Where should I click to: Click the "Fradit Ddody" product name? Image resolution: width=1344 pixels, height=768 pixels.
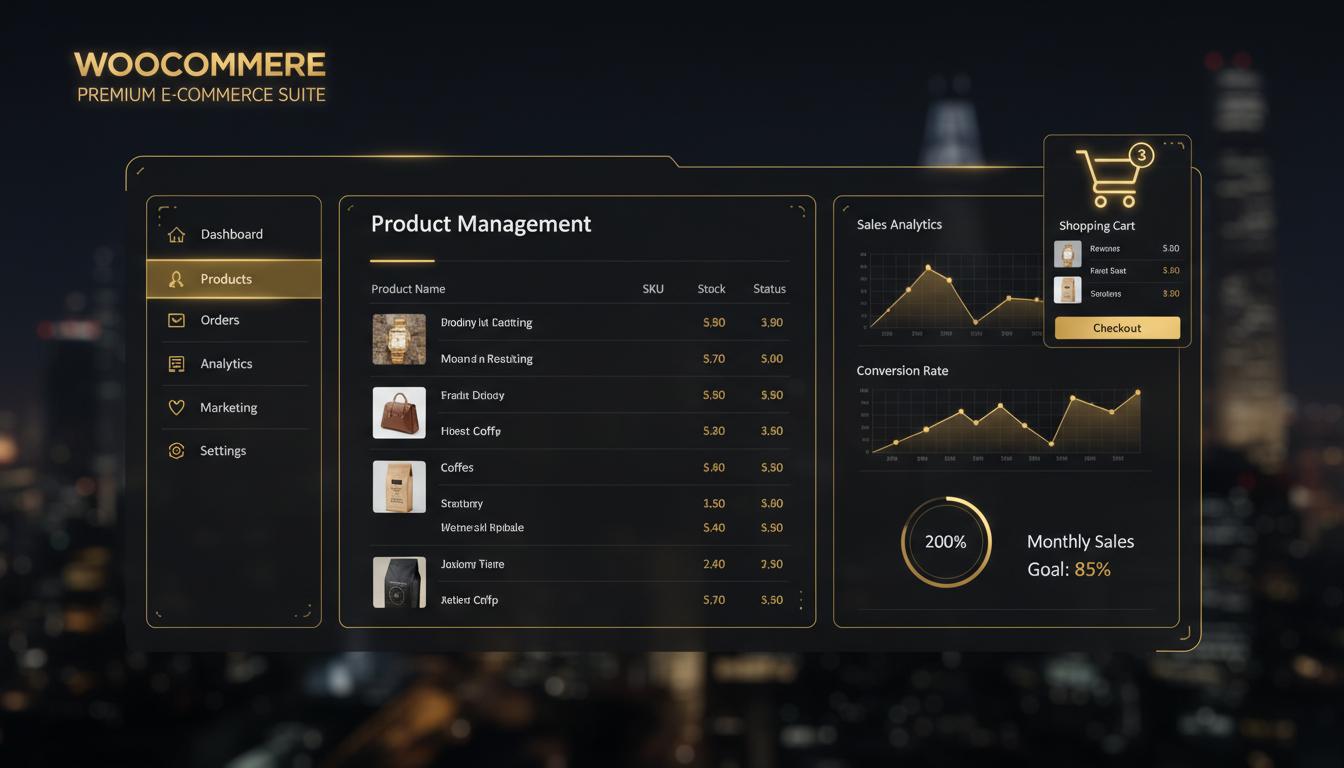[472, 396]
